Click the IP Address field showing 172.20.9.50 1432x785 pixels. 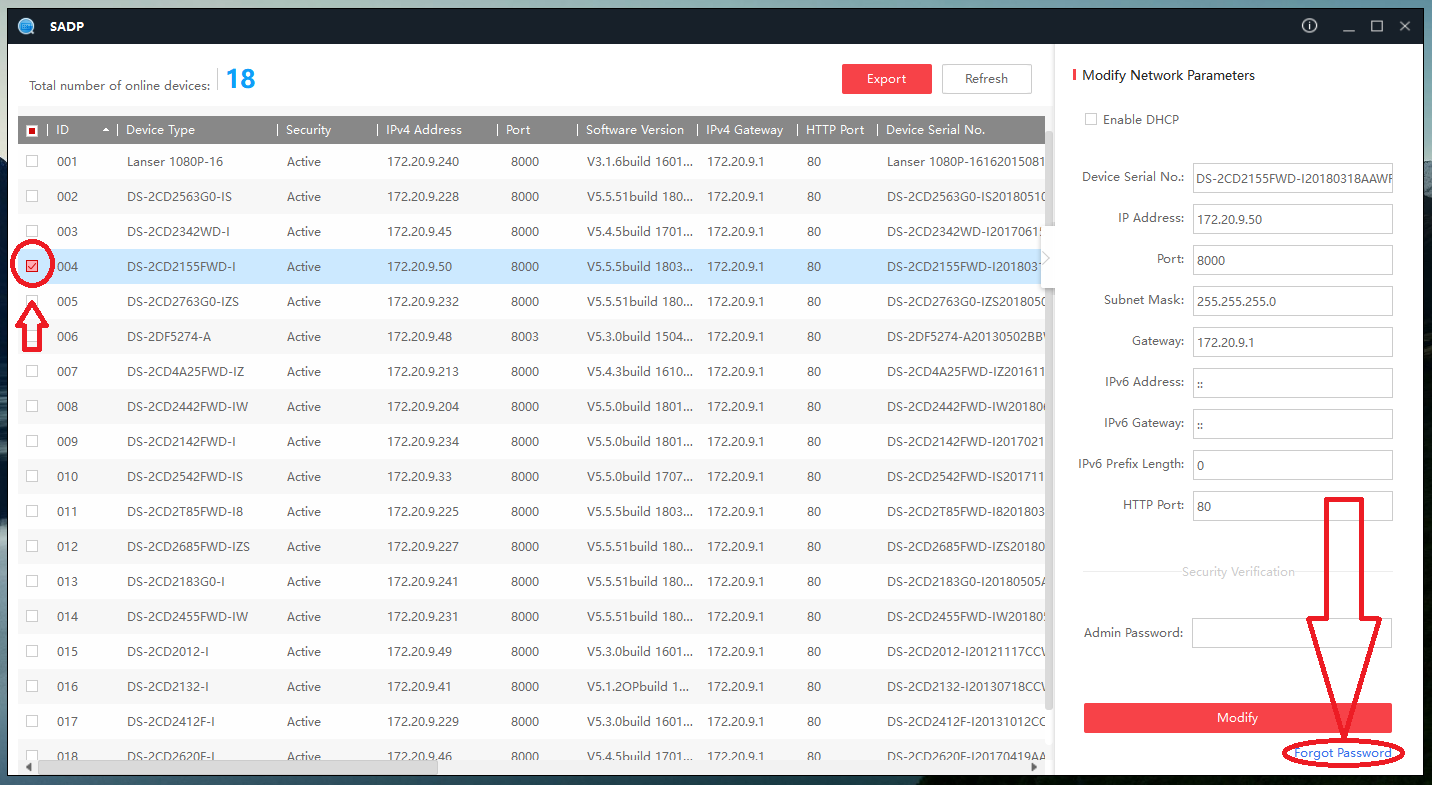[1292, 219]
